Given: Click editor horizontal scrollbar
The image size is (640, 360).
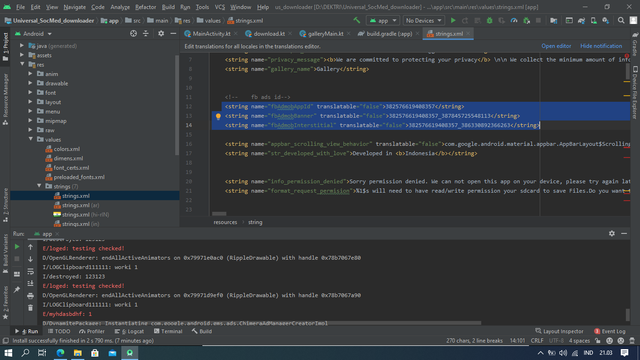Looking at the screenshot, I should click(219, 213).
